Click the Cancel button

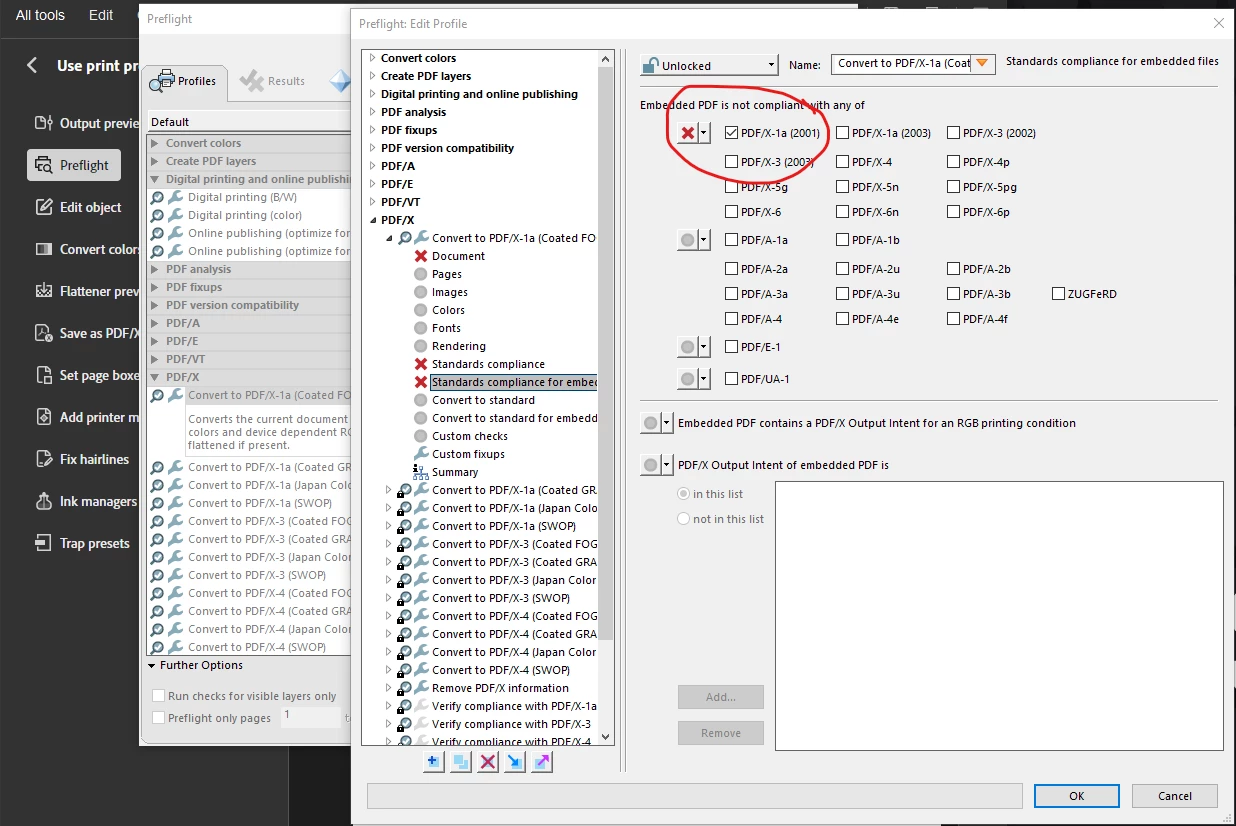tap(1175, 796)
